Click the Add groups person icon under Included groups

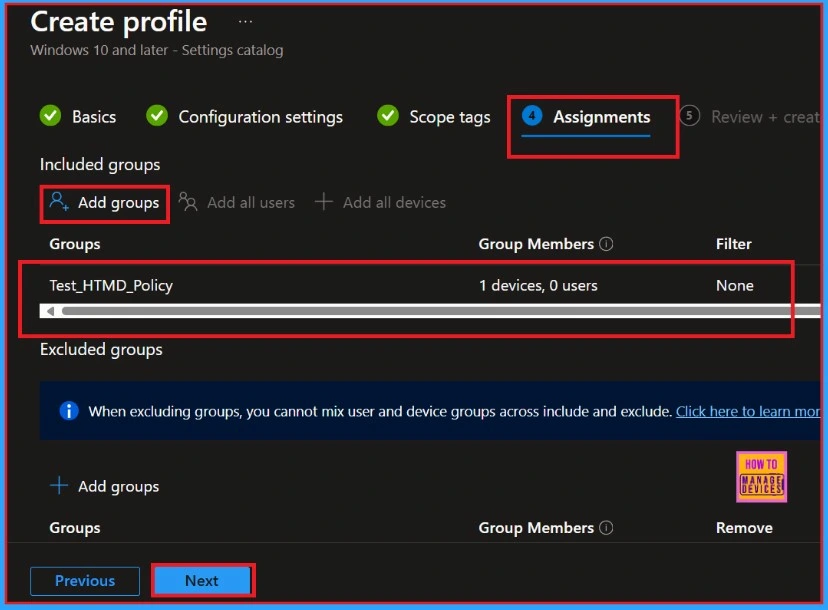coord(59,202)
